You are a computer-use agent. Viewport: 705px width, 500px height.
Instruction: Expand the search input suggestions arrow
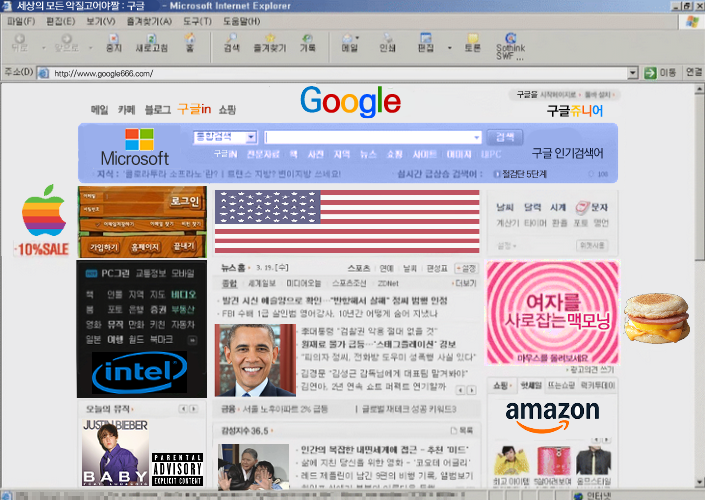pos(477,137)
